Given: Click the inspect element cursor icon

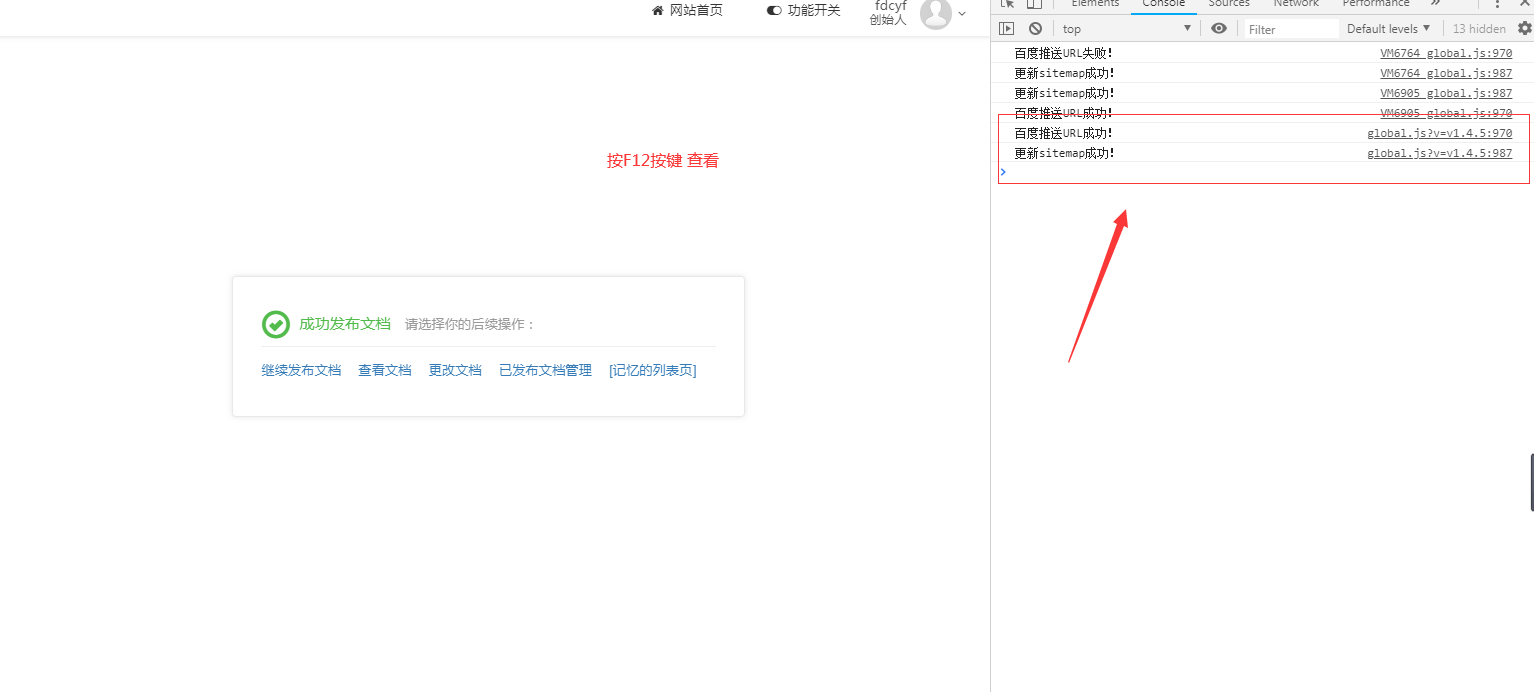Looking at the screenshot, I should (x=1007, y=4).
